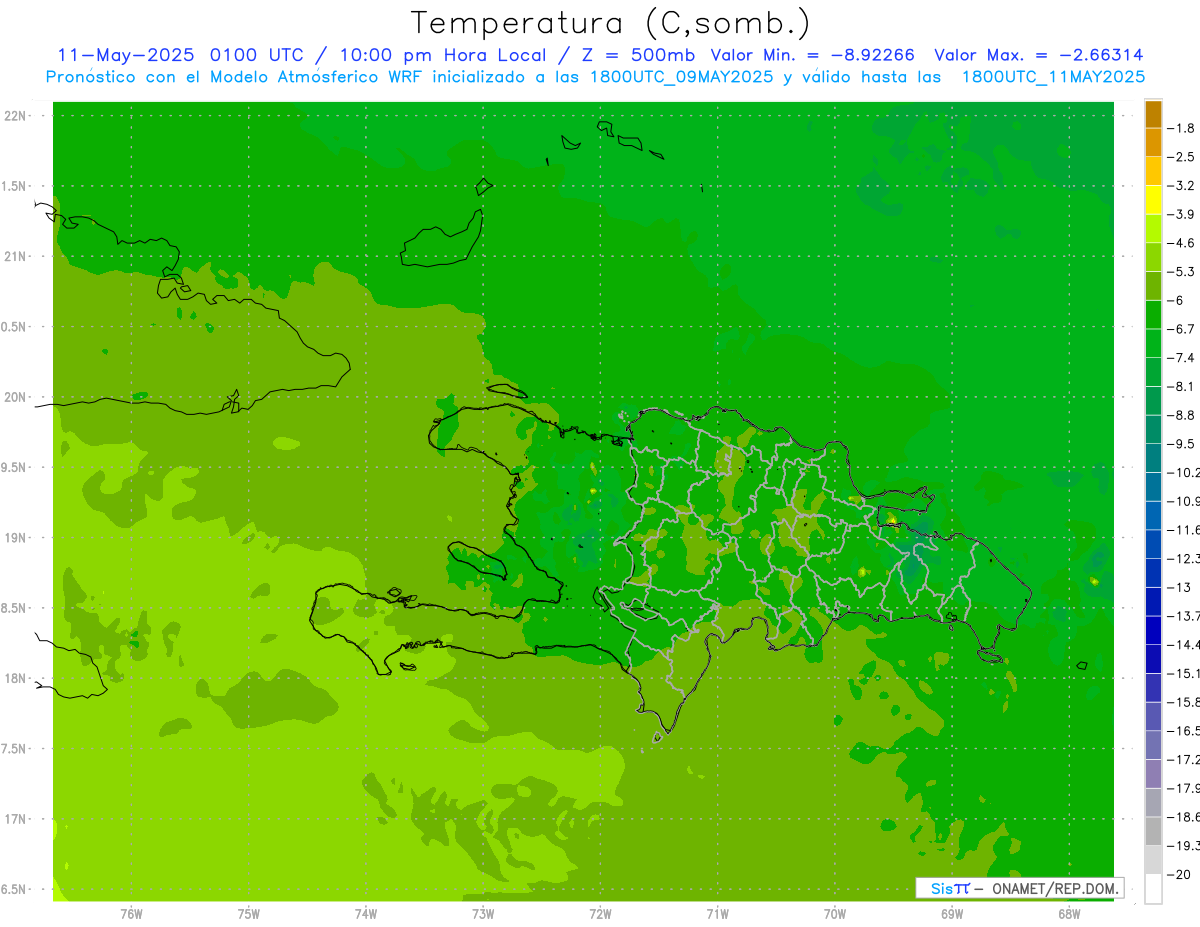
Task: Click the 20N latitude axis label
Action: [17, 397]
